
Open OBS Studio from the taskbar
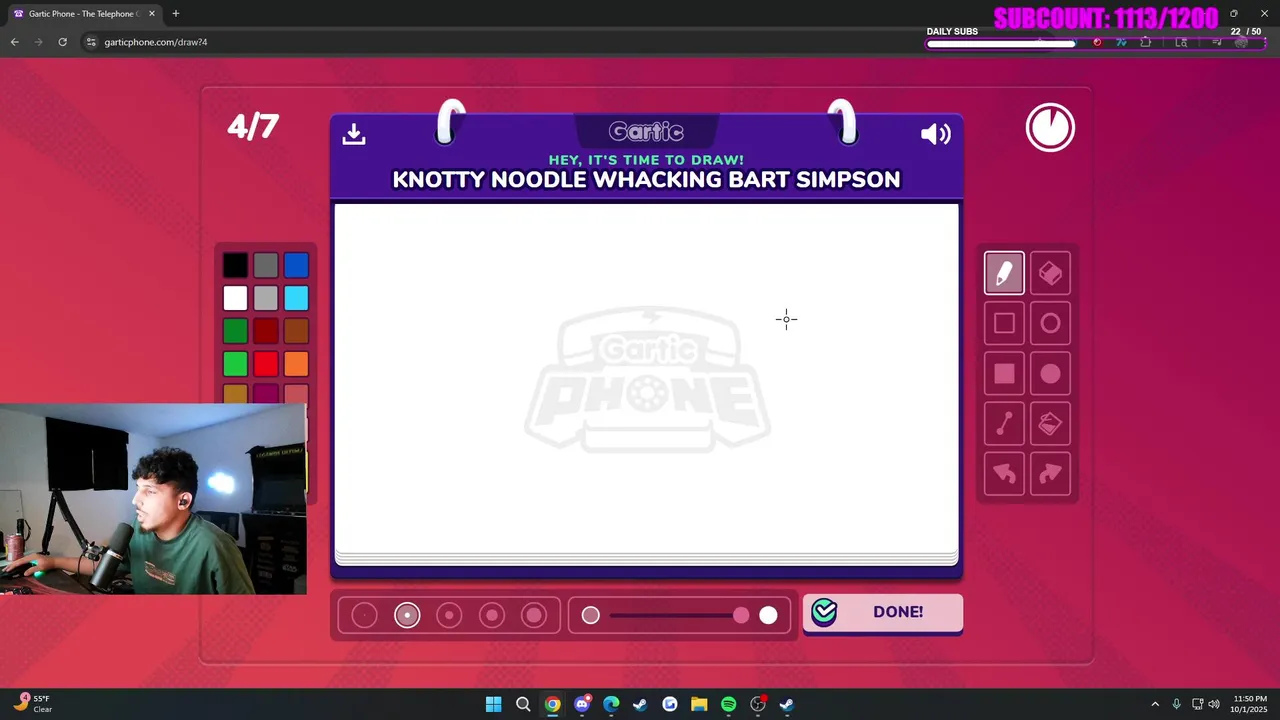[x=758, y=704]
